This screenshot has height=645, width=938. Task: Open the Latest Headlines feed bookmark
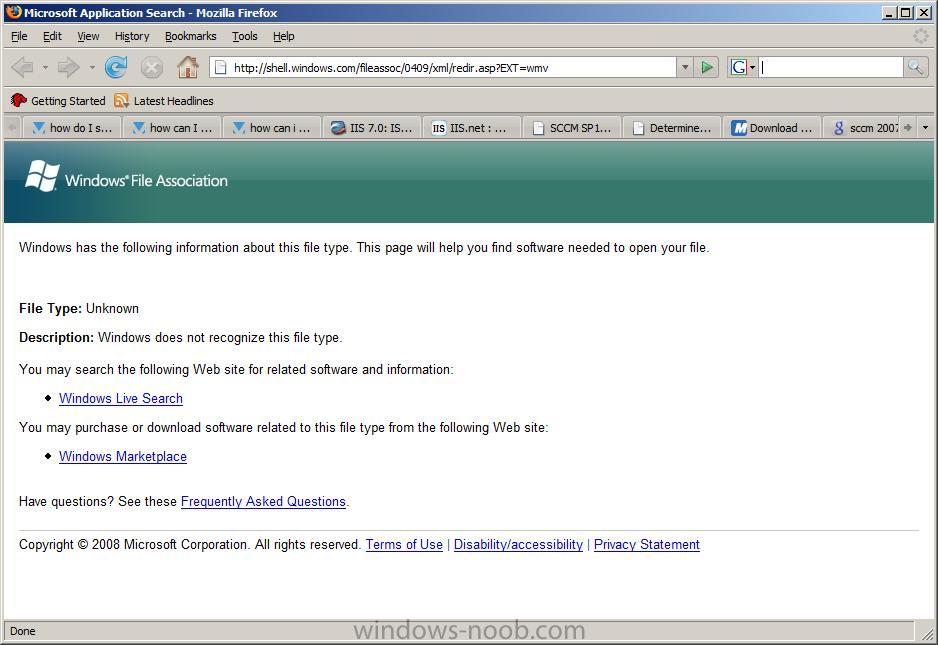click(x=164, y=101)
